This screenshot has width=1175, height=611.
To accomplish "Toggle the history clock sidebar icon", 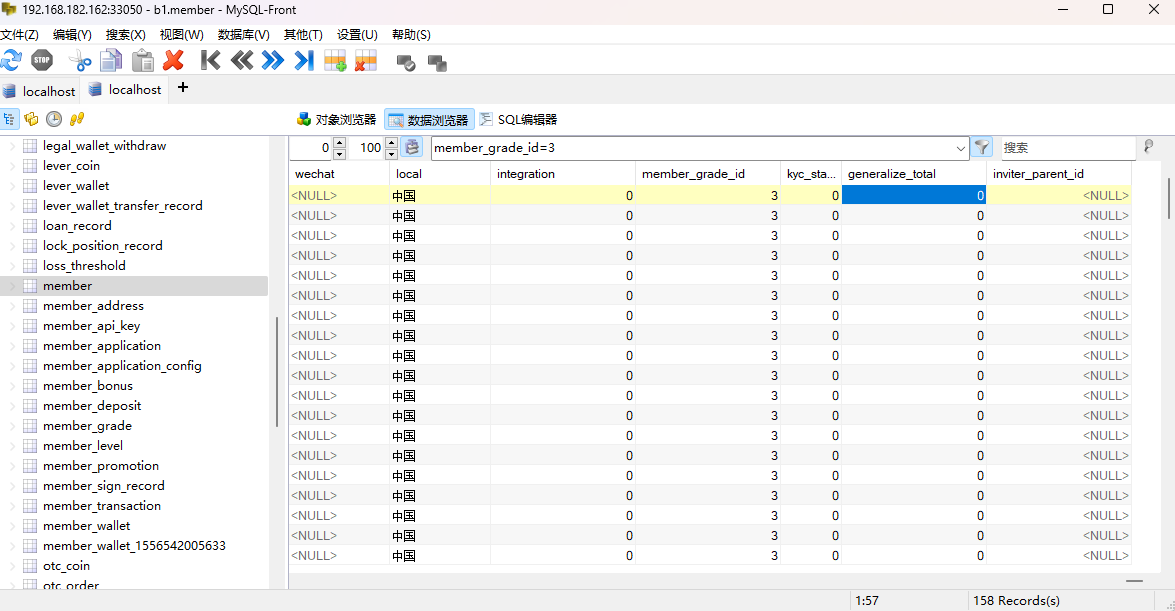I will (54, 119).
